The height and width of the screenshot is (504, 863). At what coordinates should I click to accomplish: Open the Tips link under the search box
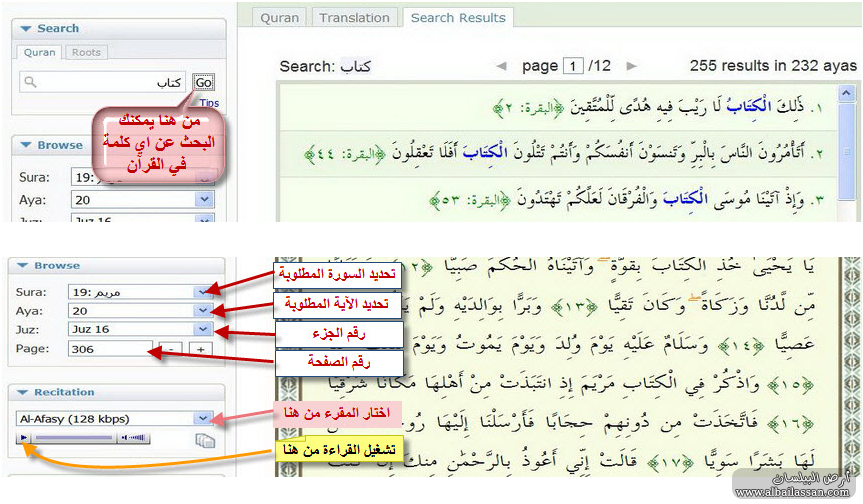(209, 103)
